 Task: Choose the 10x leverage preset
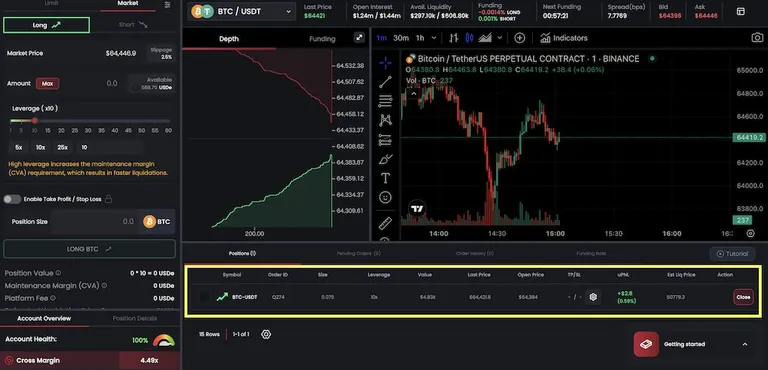[x=40, y=147]
